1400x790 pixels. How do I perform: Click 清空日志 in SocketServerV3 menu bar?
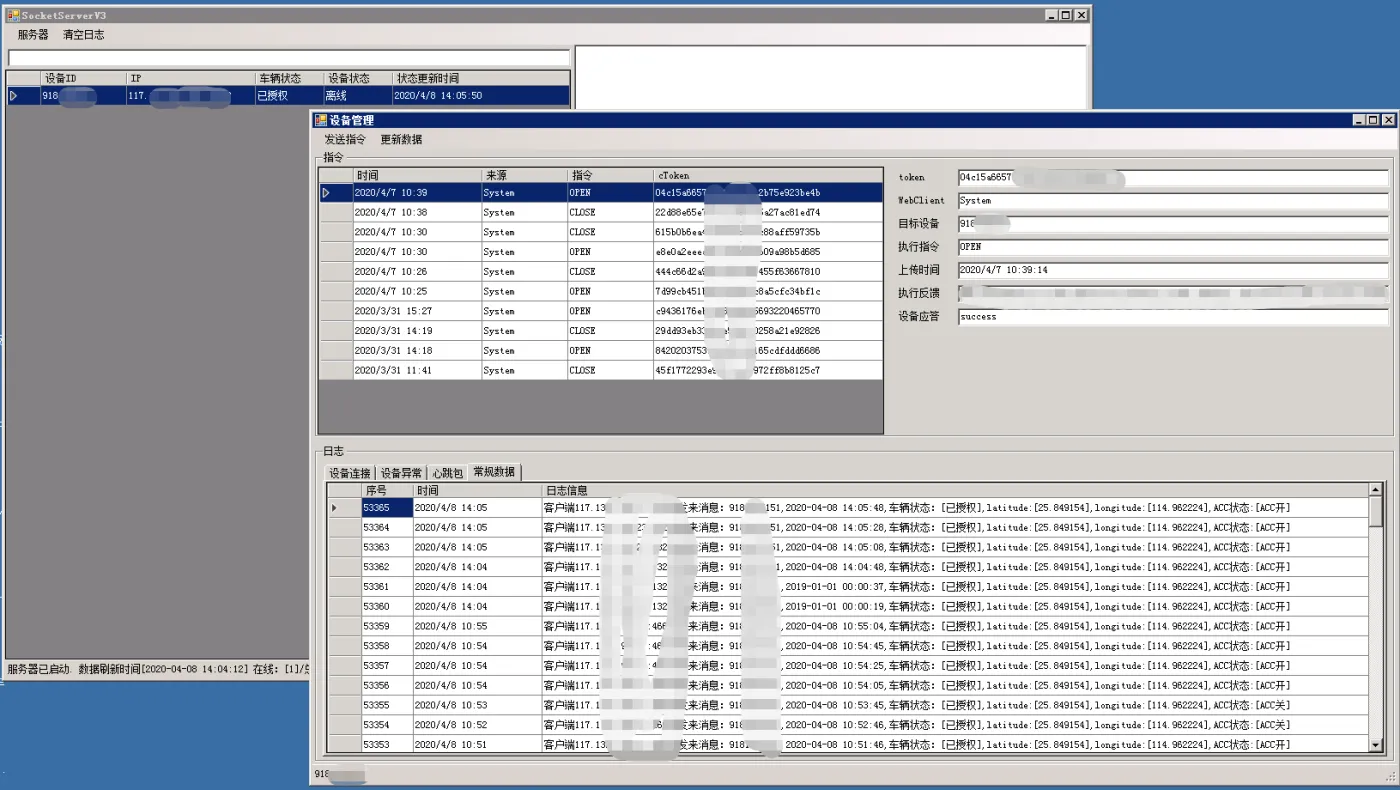[x=83, y=35]
